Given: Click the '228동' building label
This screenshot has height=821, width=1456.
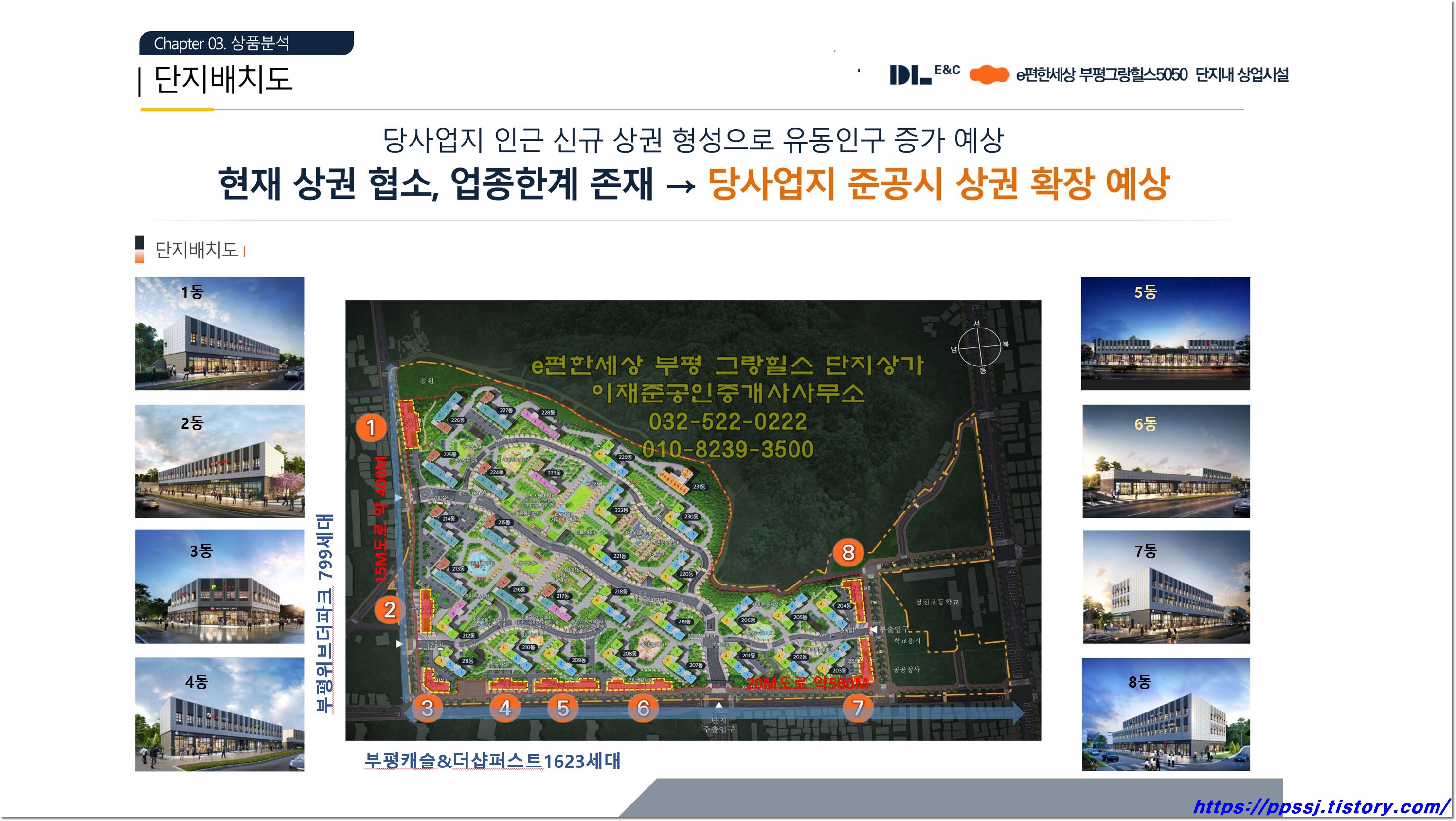Looking at the screenshot, I should [548, 413].
